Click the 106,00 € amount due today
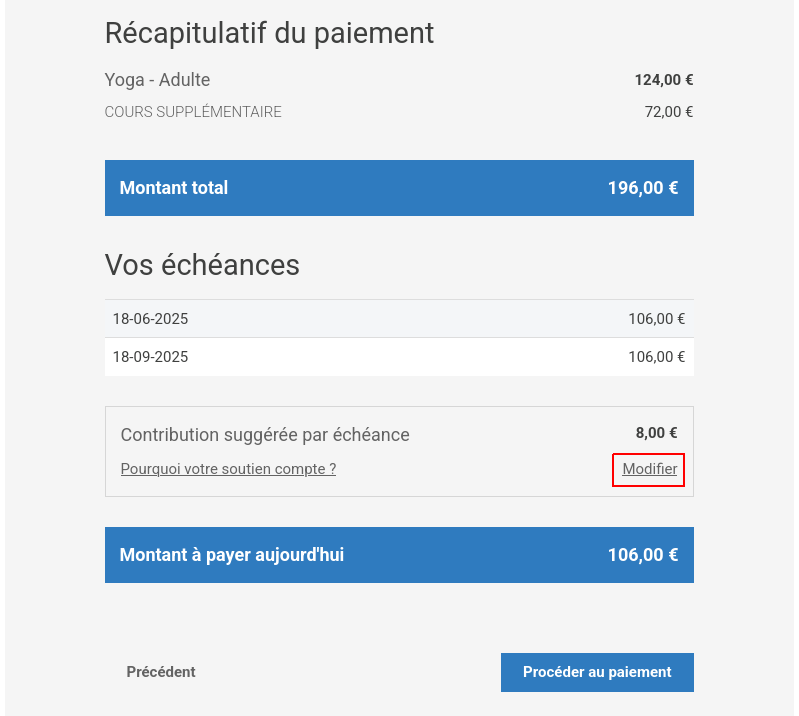Image resolution: width=799 pixels, height=716 pixels. (643, 555)
